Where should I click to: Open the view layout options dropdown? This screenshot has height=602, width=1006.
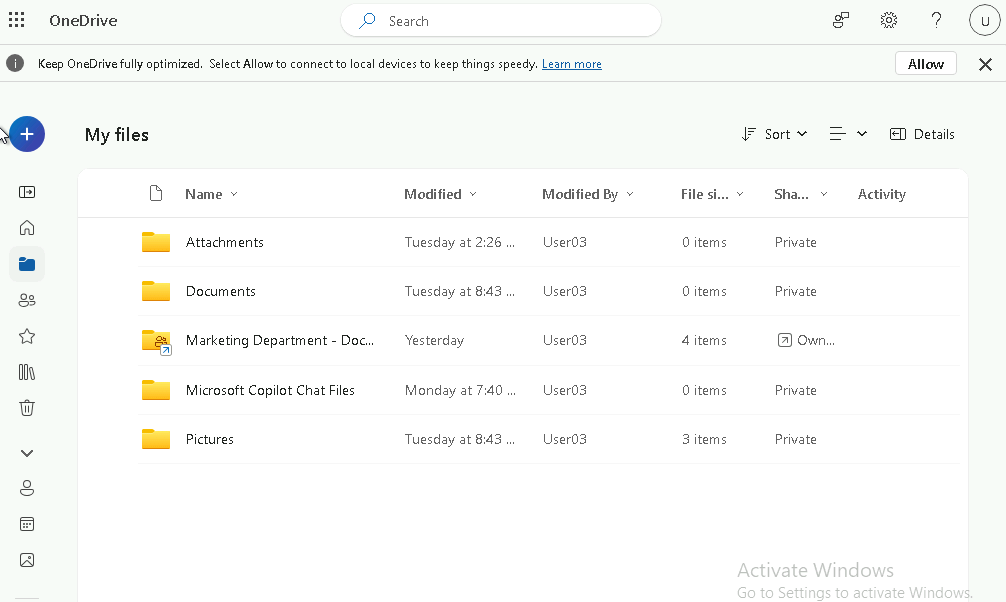(848, 134)
